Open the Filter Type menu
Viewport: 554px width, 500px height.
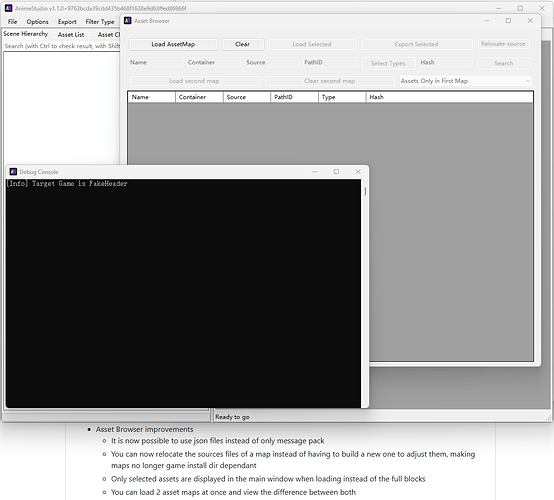100,22
